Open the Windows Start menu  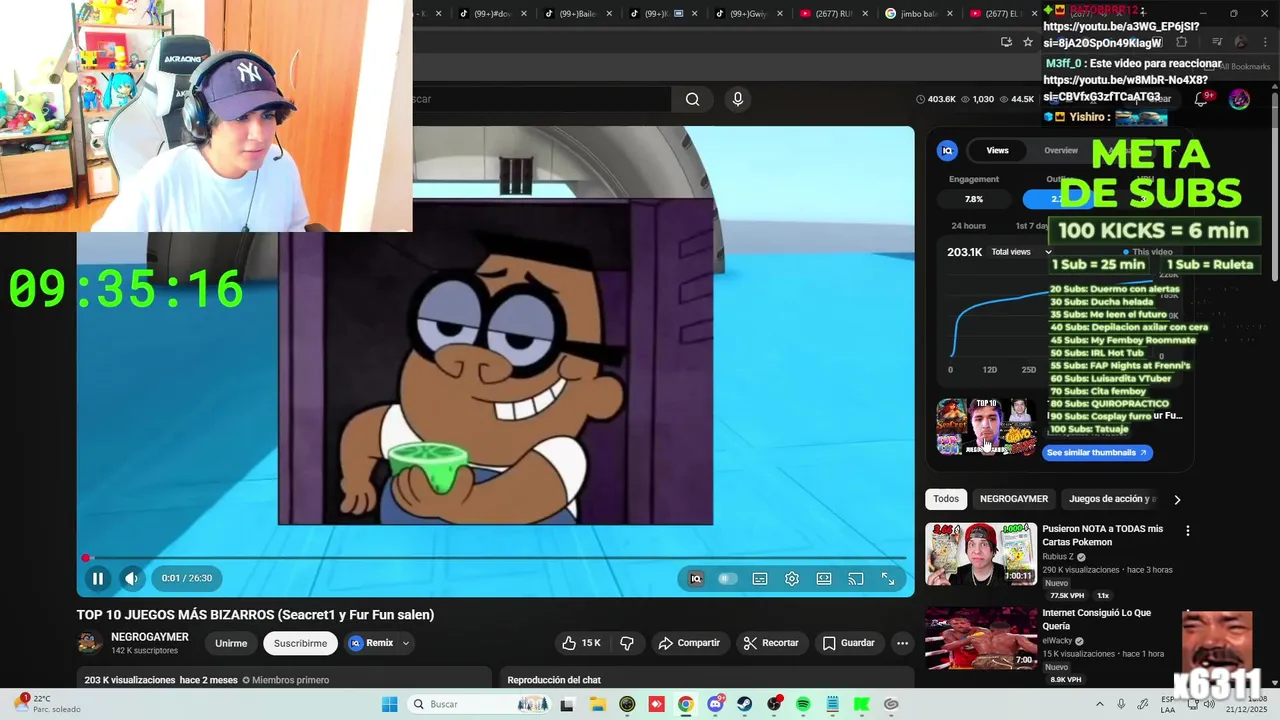pyautogui.click(x=389, y=704)
